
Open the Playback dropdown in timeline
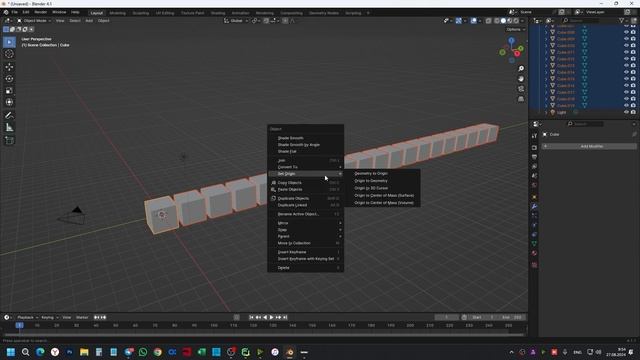click(27, 317)
